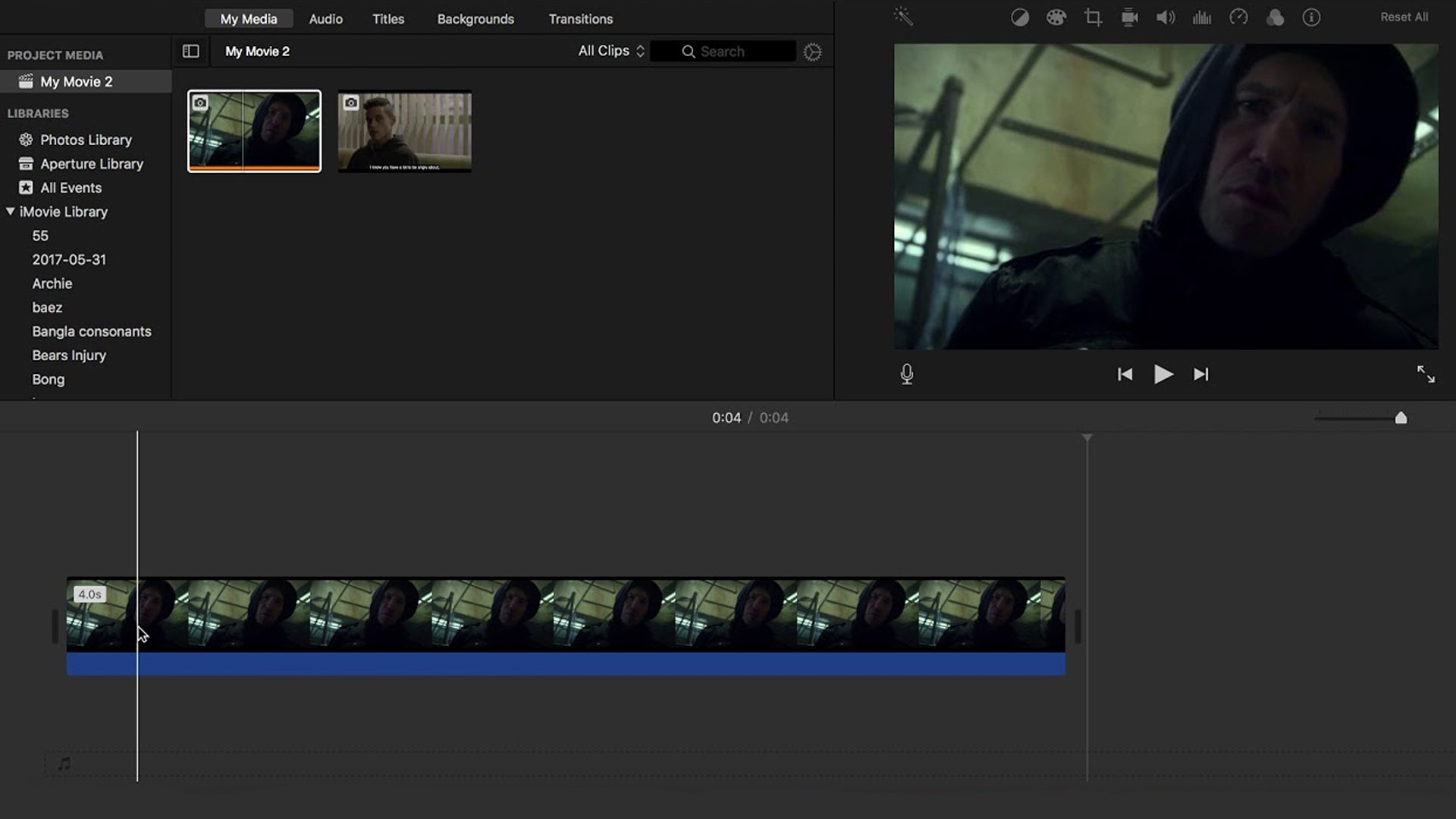Select the Bangla consonants event

click(92, 331)
